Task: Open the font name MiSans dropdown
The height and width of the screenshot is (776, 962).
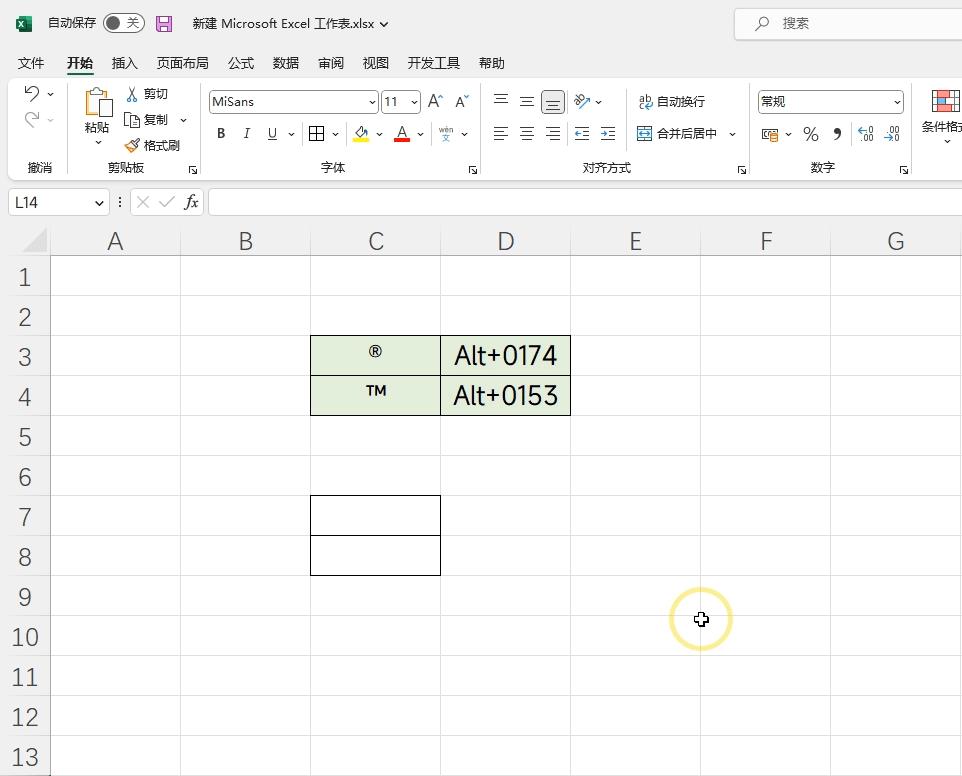Action: 372,102
